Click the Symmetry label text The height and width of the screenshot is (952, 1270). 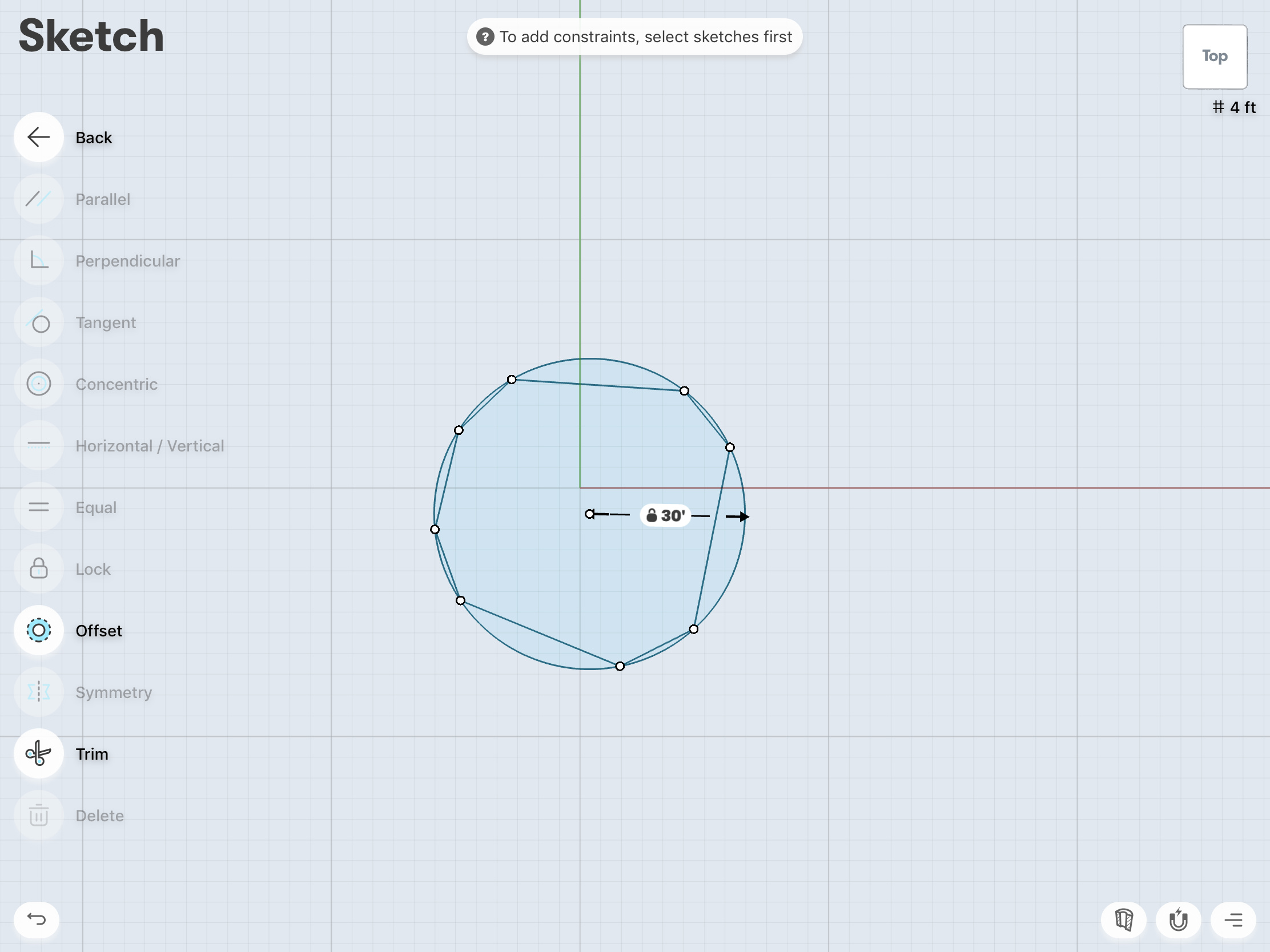click(x=114, y=693)
